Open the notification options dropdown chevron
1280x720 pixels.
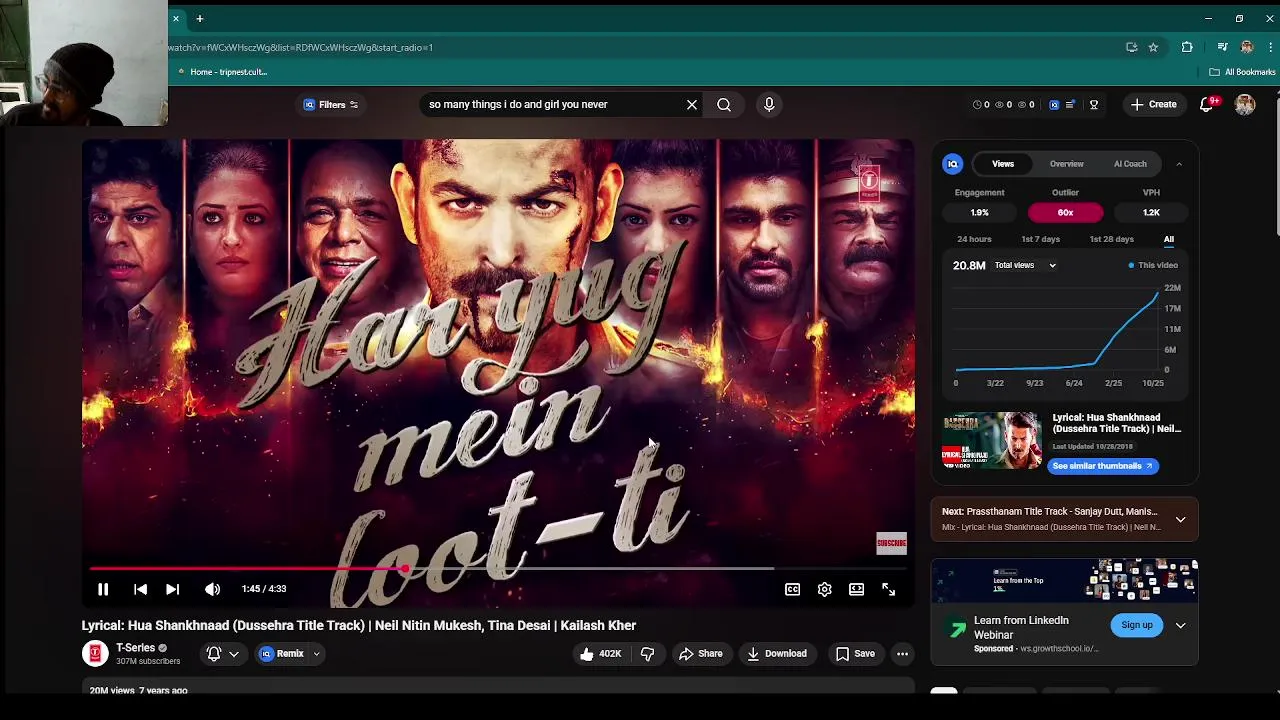click(x=234, y=654)
